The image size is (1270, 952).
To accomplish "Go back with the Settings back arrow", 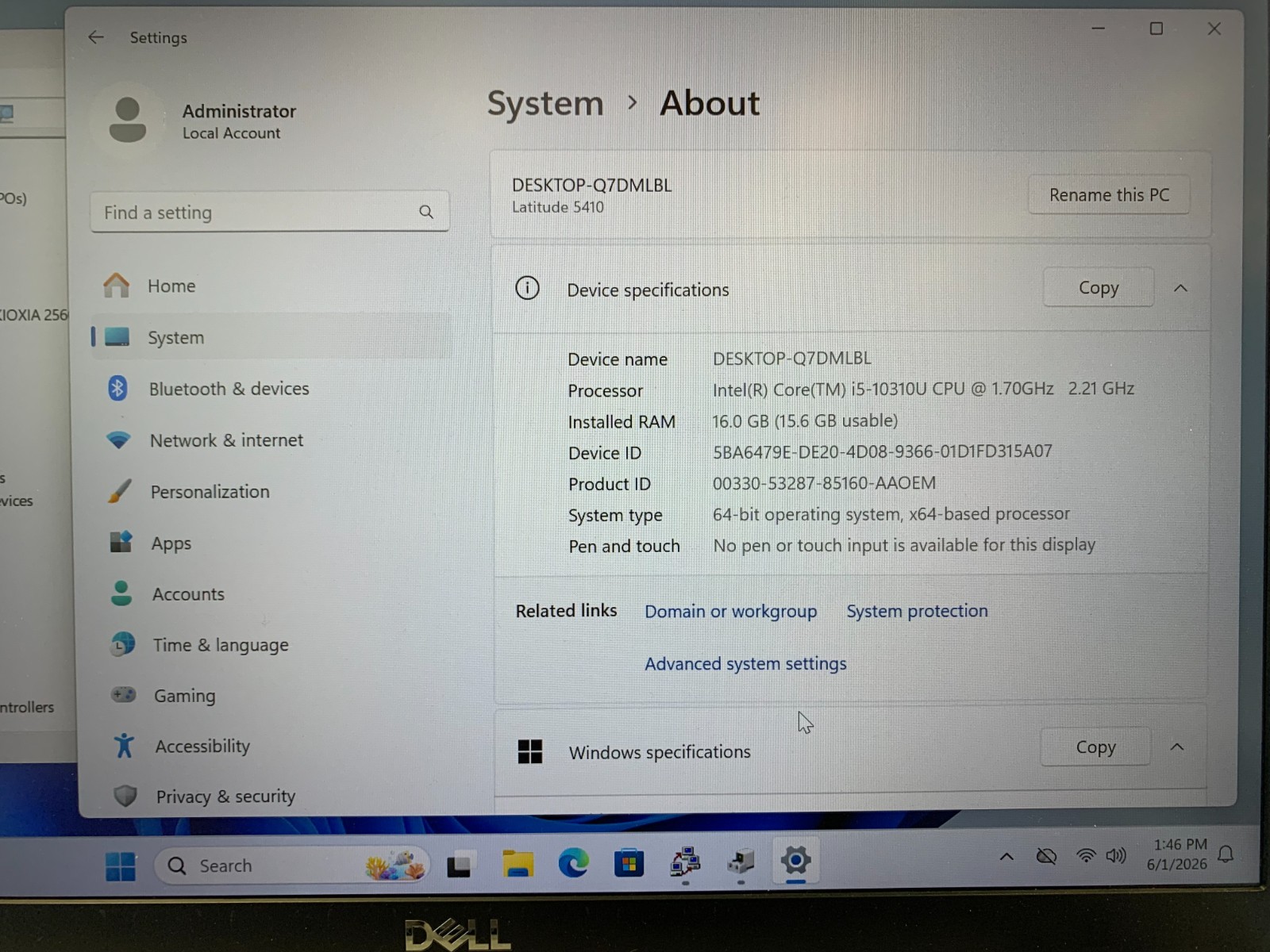I will 96,37.
